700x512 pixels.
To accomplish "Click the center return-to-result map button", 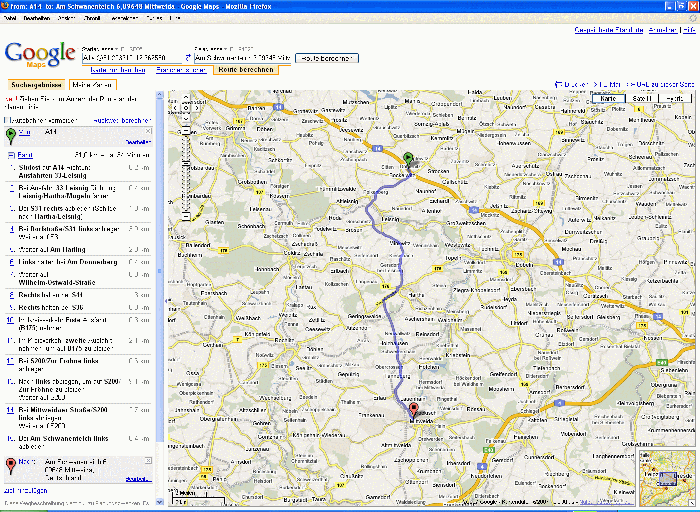I will [186, 108].
